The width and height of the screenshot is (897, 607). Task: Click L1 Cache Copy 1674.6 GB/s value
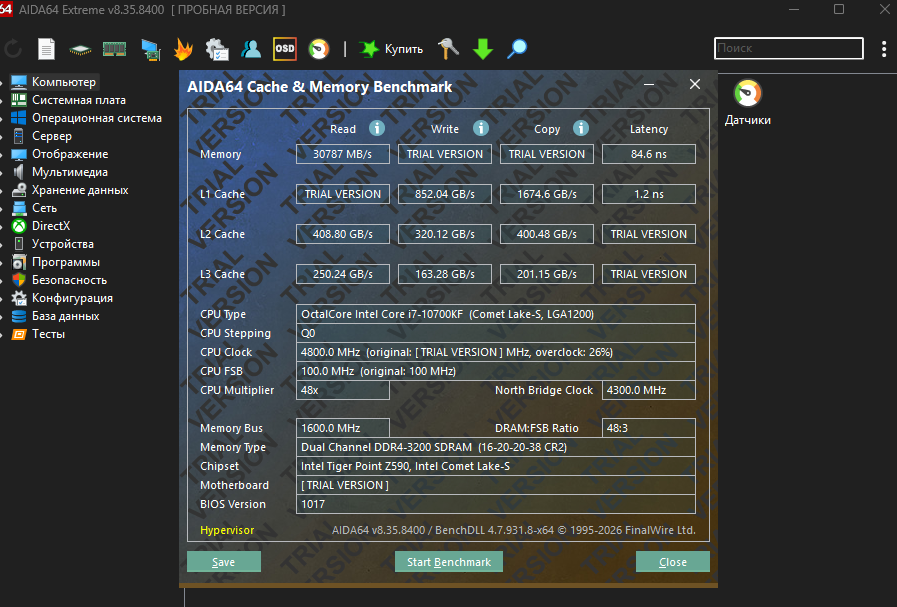(547, 194)
